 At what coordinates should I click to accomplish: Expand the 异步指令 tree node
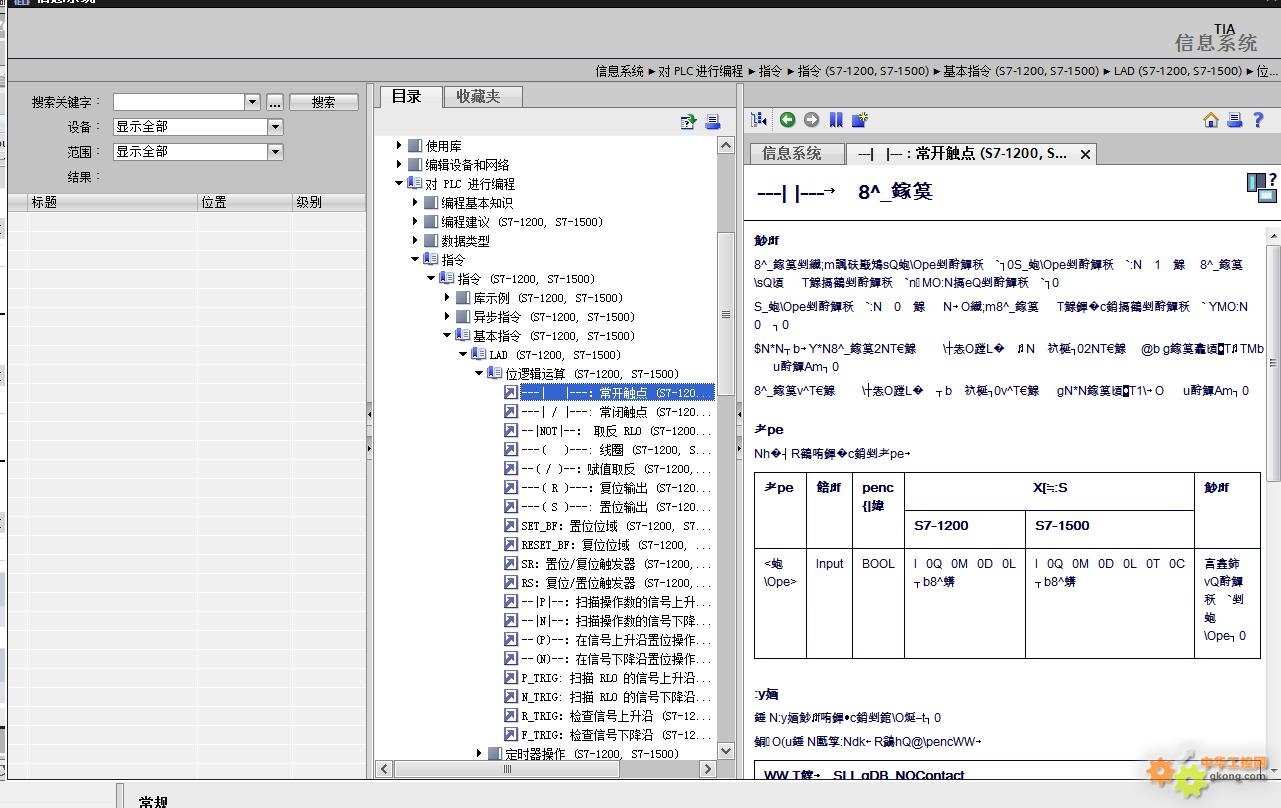point(447,317)
